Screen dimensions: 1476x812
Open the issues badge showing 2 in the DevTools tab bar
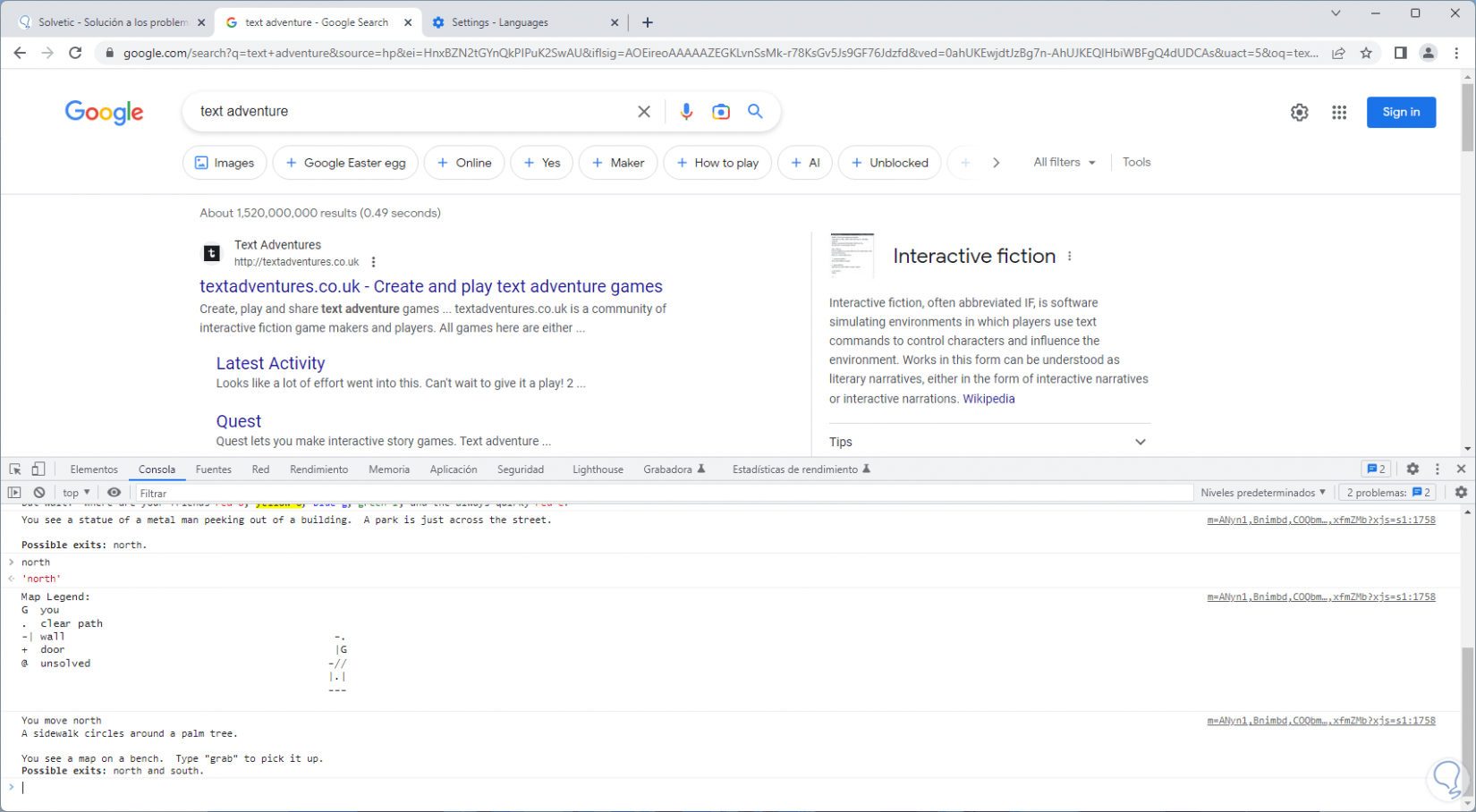[1376, 469]
